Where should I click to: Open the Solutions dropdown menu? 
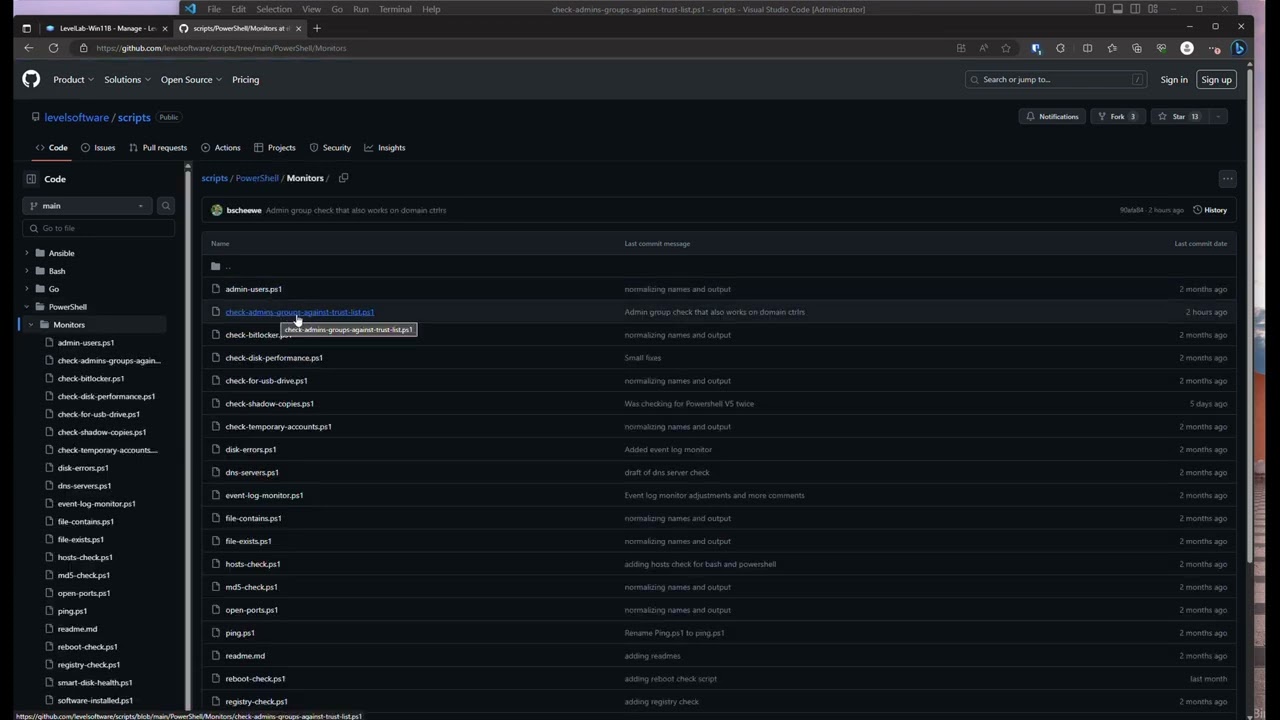click(x=127, y=79)
